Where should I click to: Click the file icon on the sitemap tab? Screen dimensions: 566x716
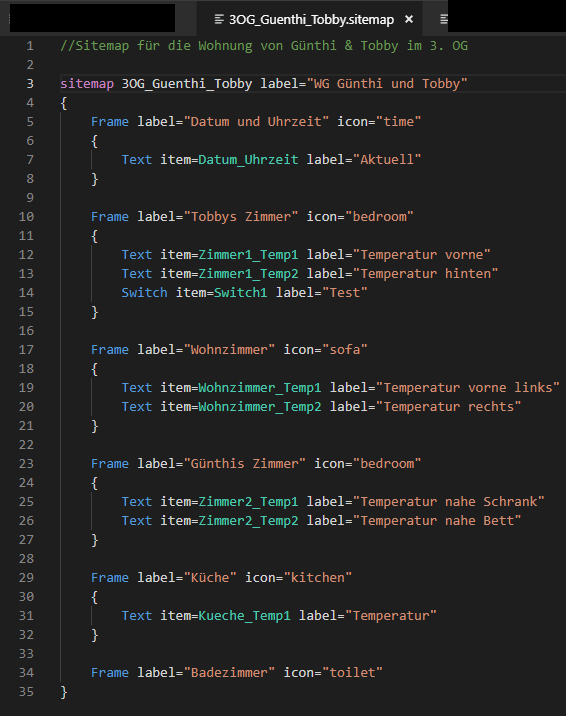point(219,19)
